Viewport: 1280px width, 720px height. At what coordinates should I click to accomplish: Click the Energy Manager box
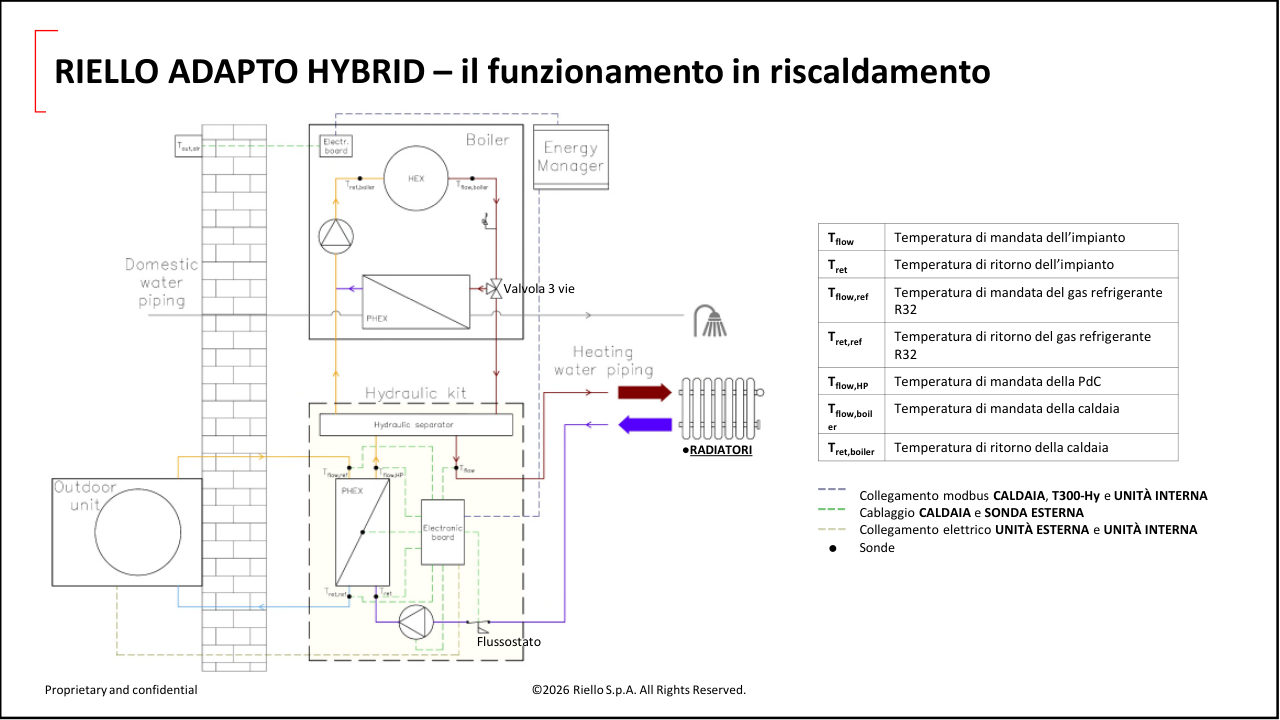click(x=571, y=156)
